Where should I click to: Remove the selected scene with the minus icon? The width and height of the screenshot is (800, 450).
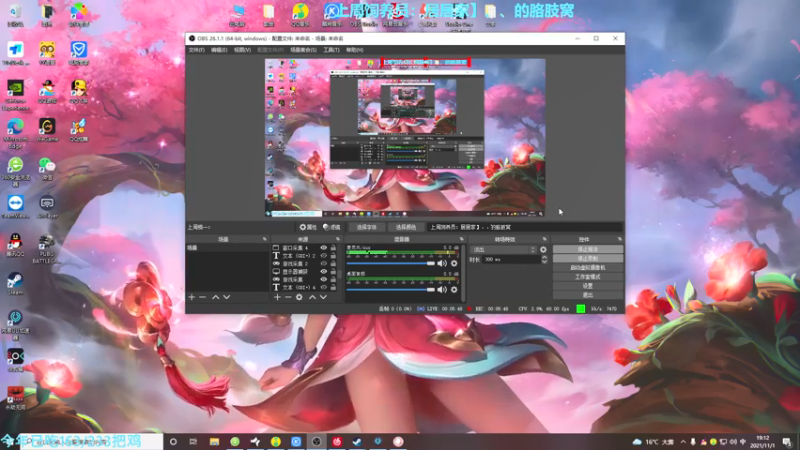[203, 297]
